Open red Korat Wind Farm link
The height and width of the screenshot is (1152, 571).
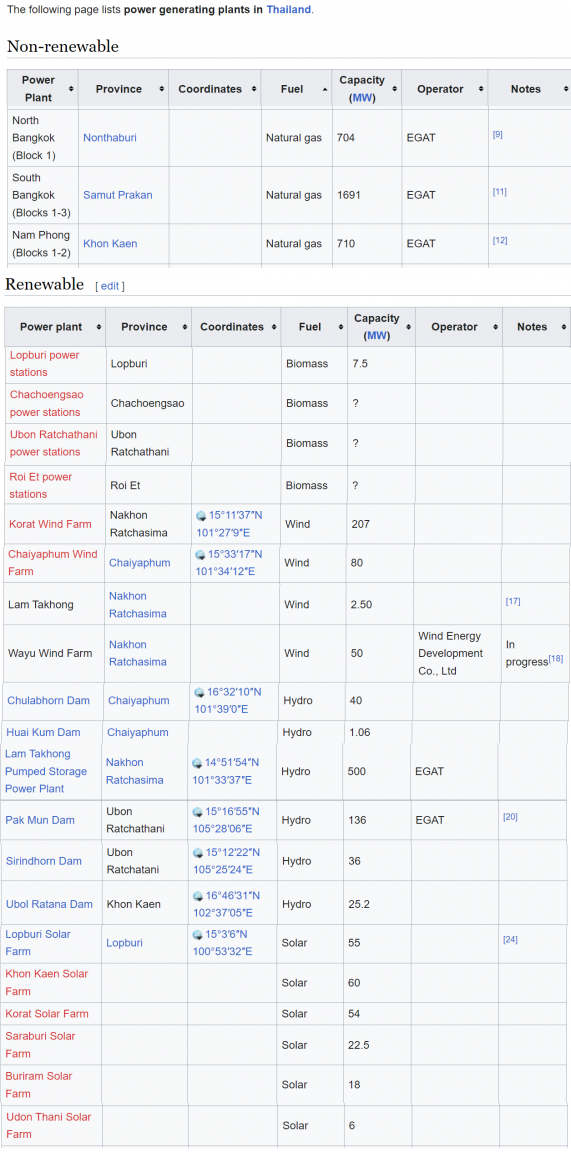[x=50, y=524]
